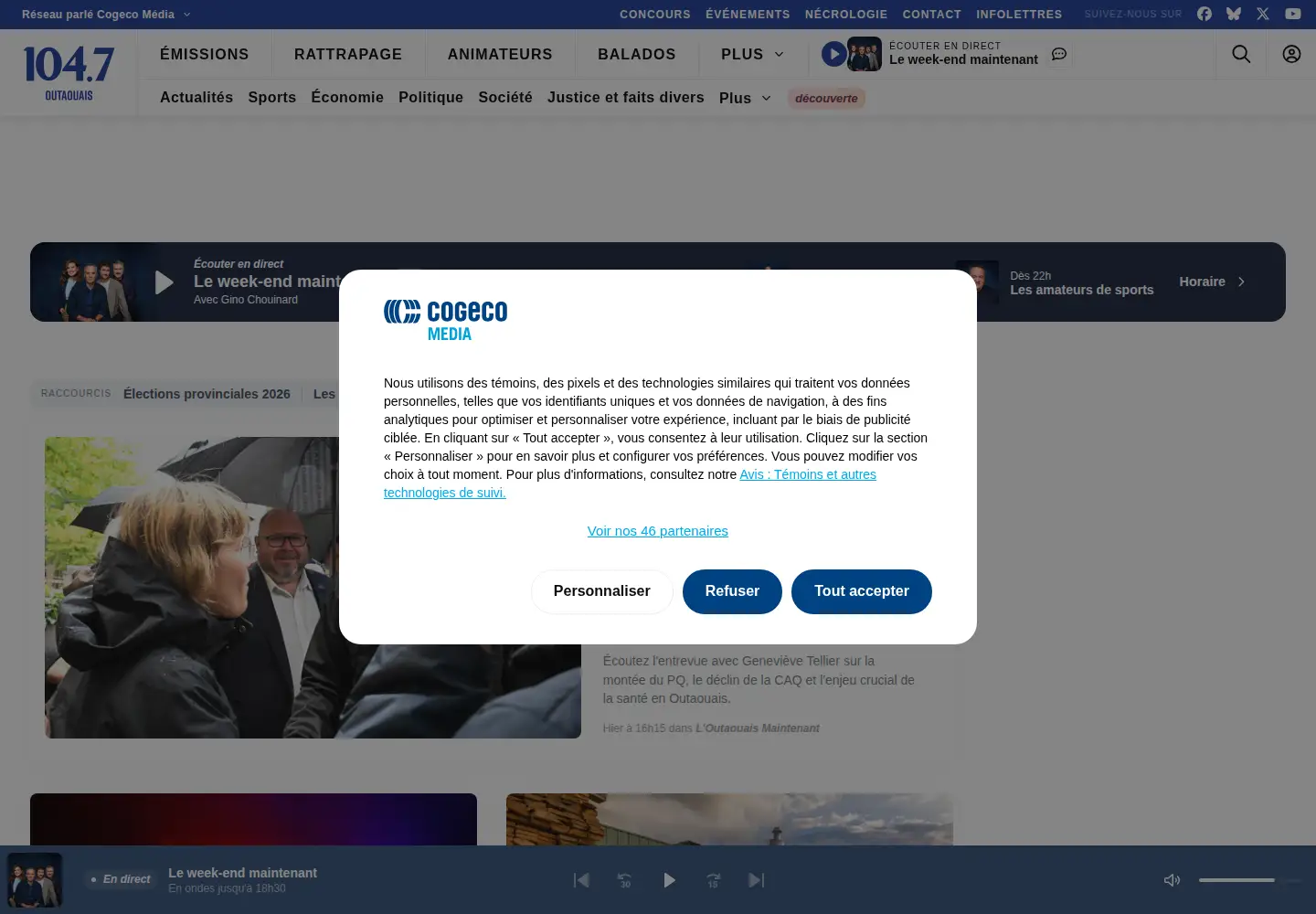The height and width of the screenshot is (914, 1316).
Task: Open Élections provinciales 2026 shortcut
Action: [x=207, y=394]
